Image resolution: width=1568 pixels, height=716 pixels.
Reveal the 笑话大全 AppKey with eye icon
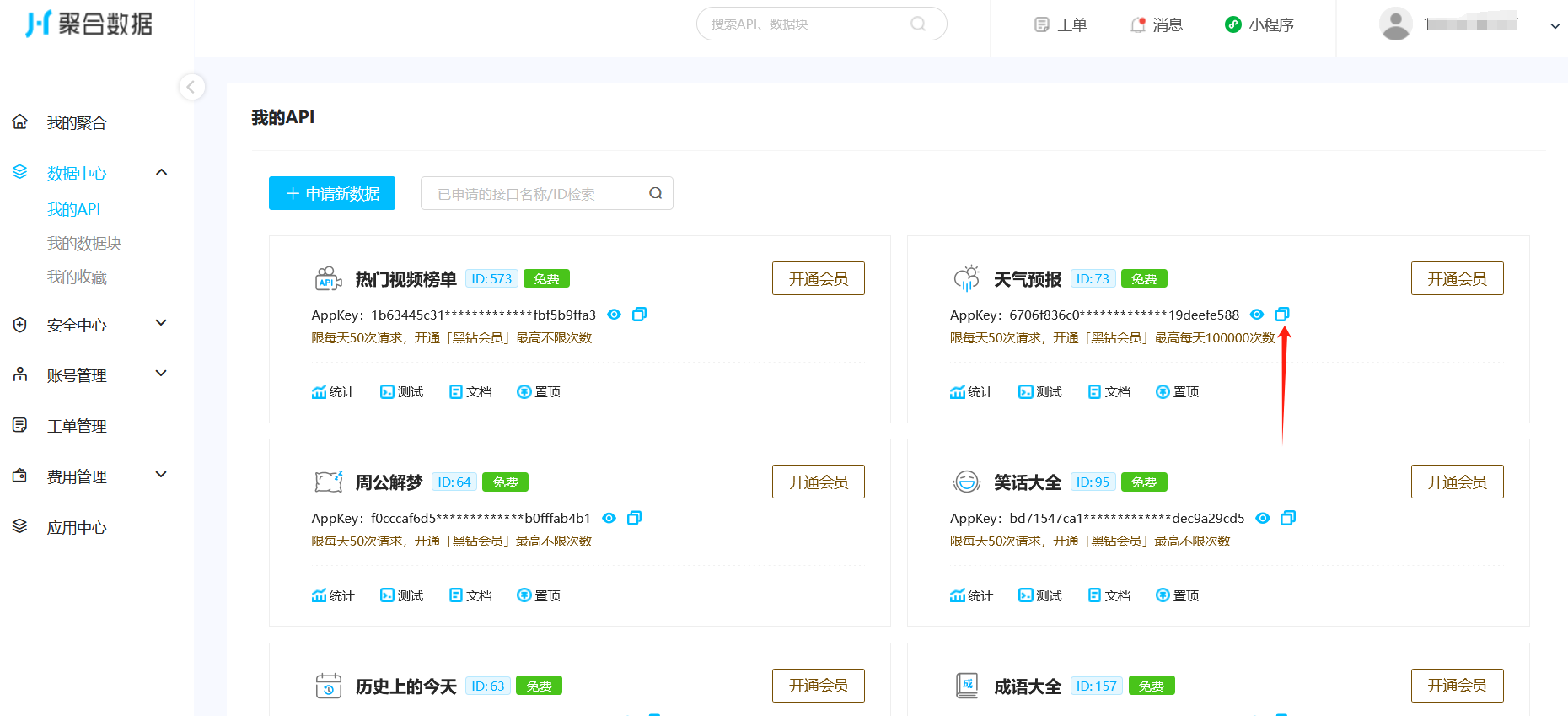click(x=1263, y=518)
